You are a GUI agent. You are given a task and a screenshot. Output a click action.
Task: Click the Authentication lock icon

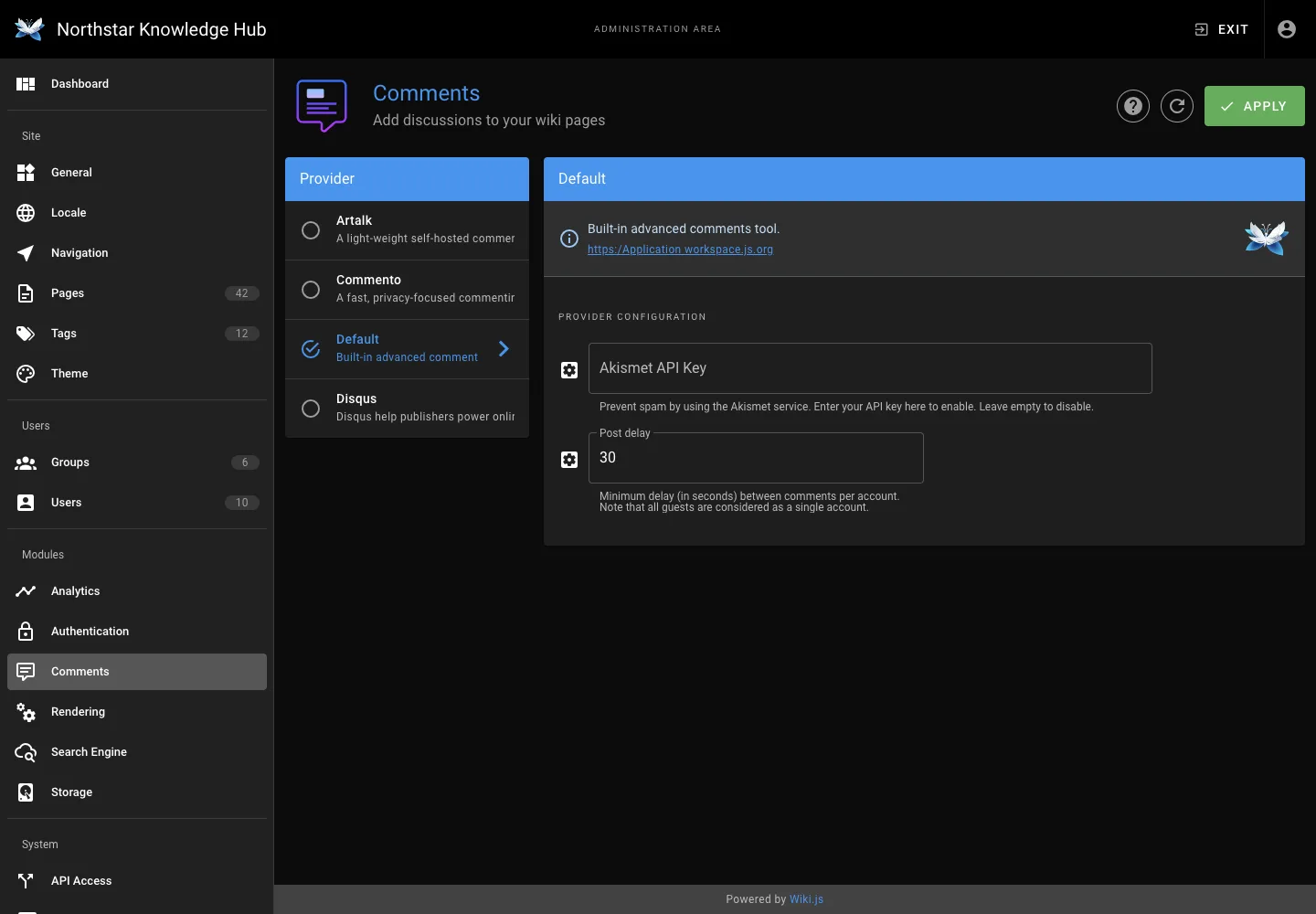click(x=26, y=632)
